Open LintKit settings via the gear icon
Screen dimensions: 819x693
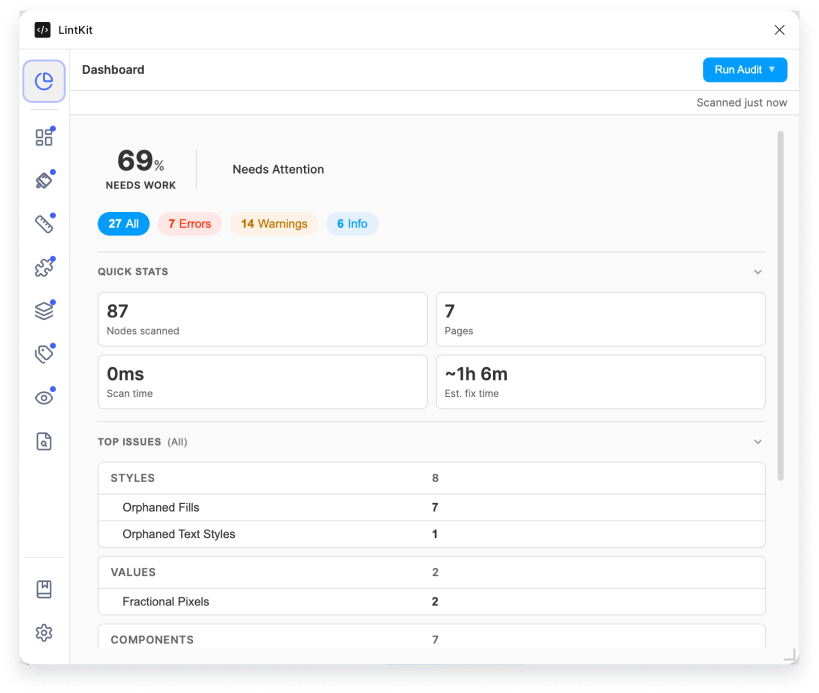tap(44, 632)
